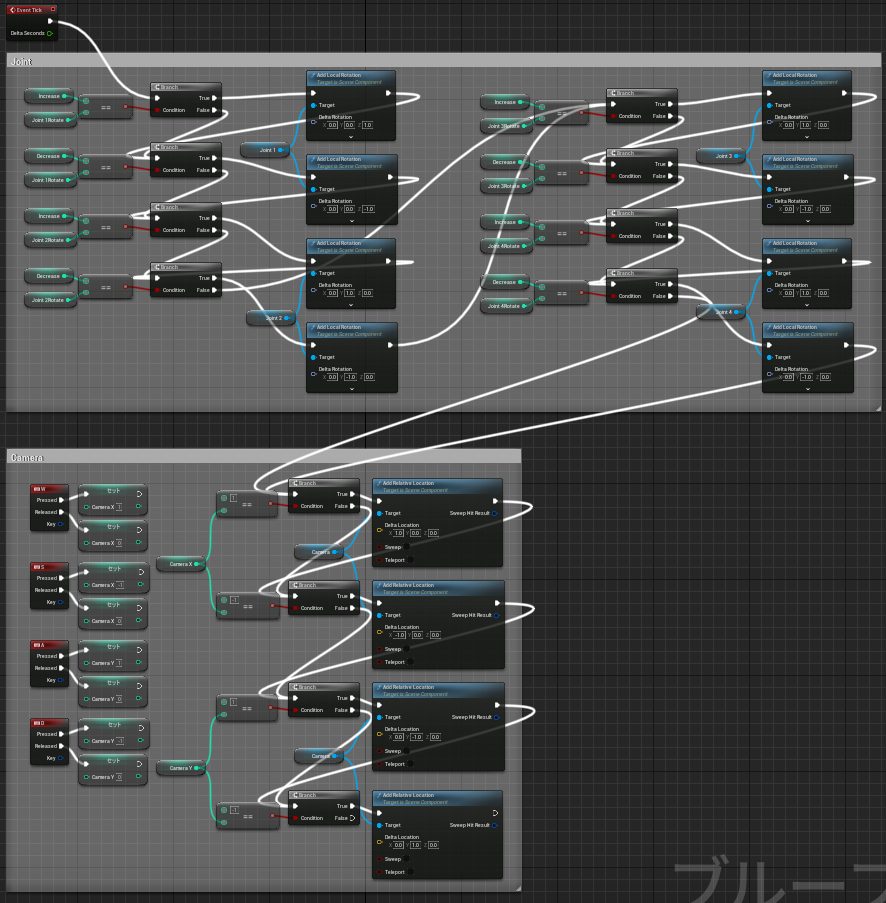The image size is (886, 903).
Task: Click Set Camera X 1 node's exec output pin
Action: 139,494
